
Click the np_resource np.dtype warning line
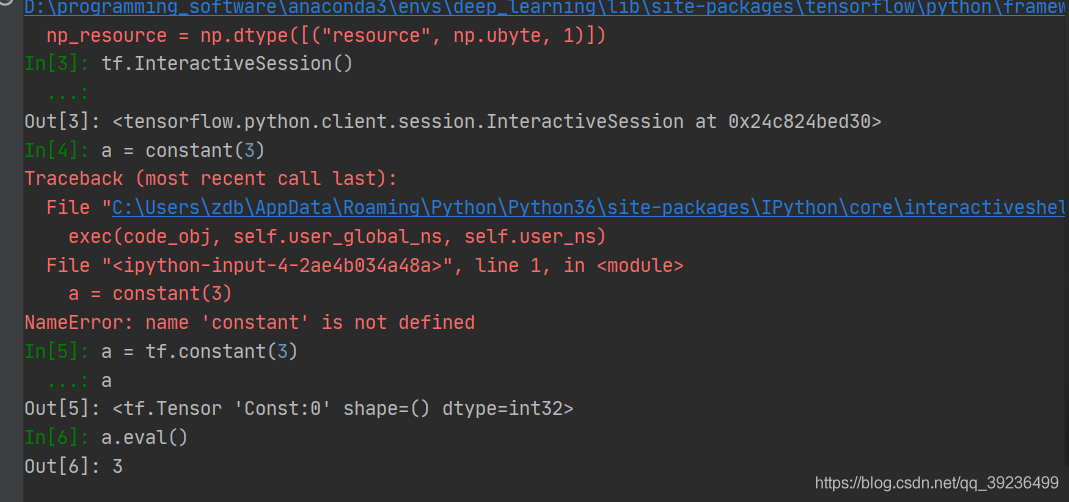tap(326, 35)
